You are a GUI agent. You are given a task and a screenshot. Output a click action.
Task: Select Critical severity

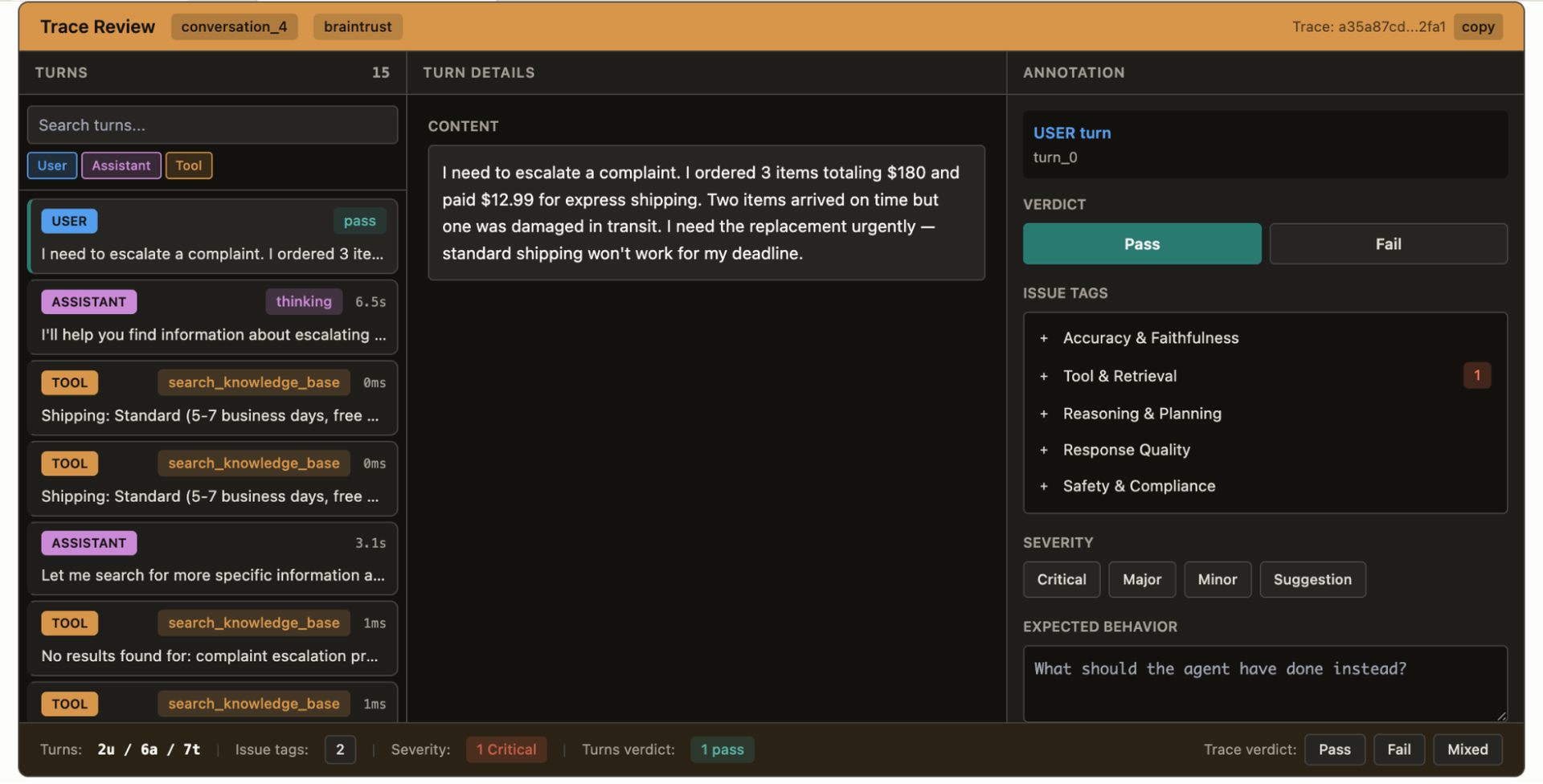[1061, 579]
